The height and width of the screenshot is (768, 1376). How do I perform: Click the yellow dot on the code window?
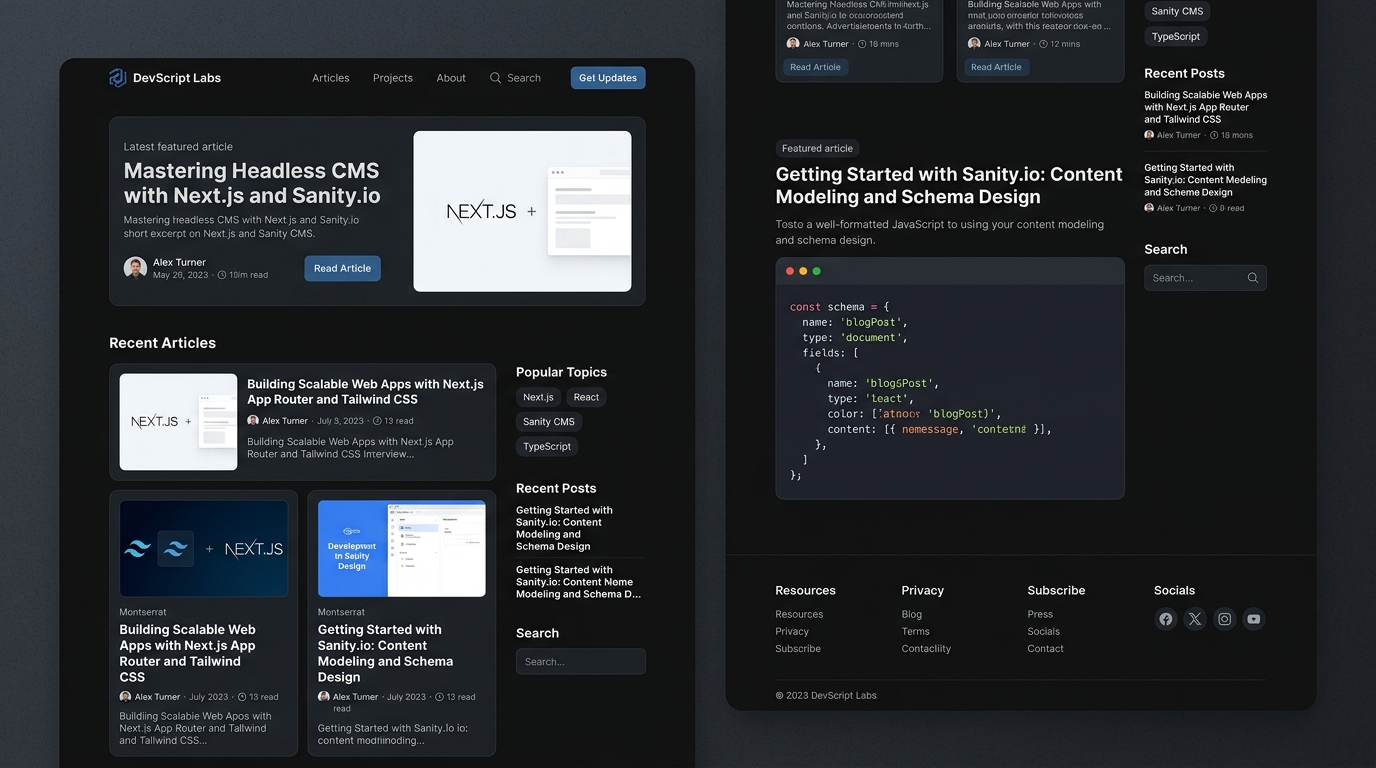click(803, 271)
